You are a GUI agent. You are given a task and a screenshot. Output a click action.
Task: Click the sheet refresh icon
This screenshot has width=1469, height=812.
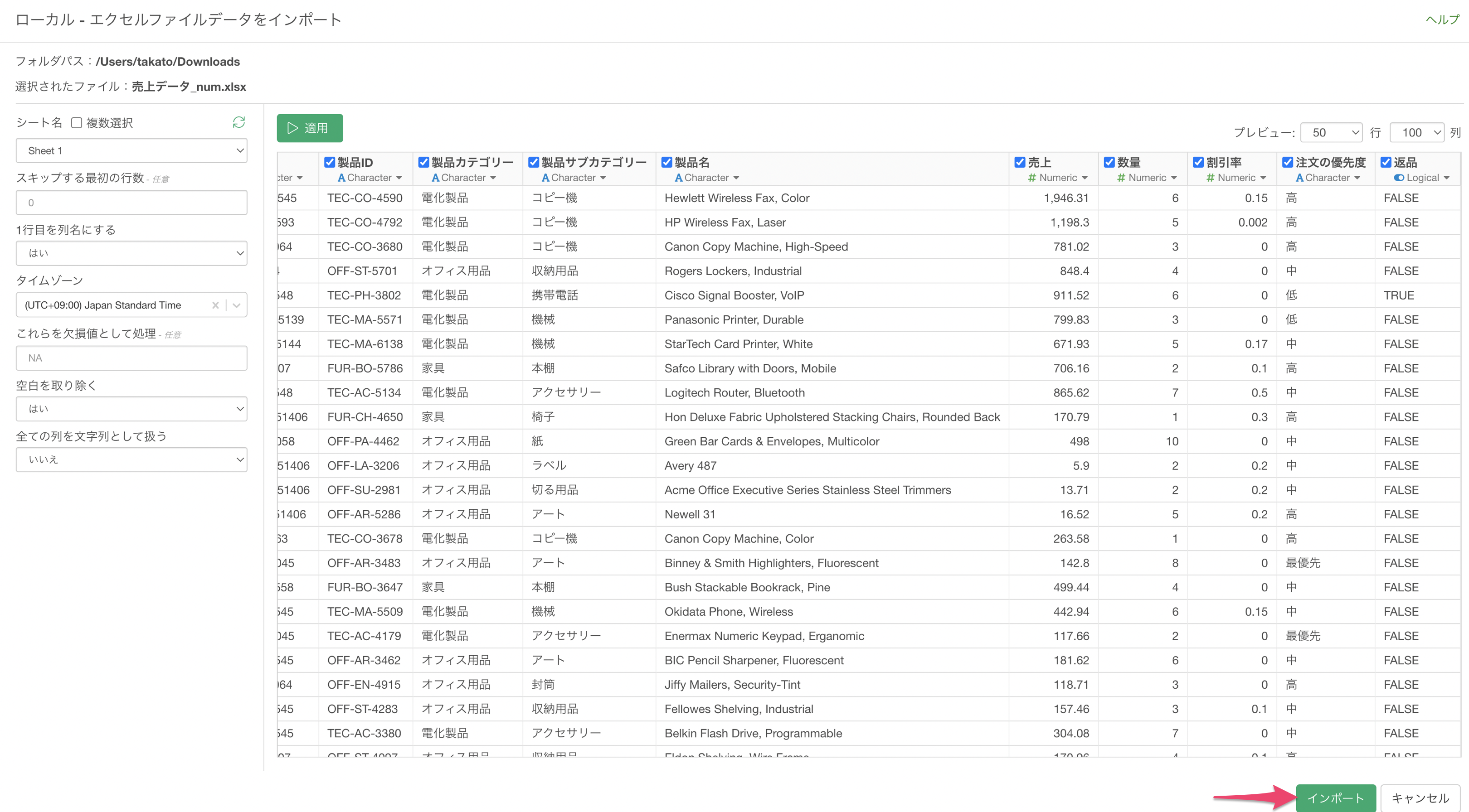pyautogui.click(x=239, y=122)
